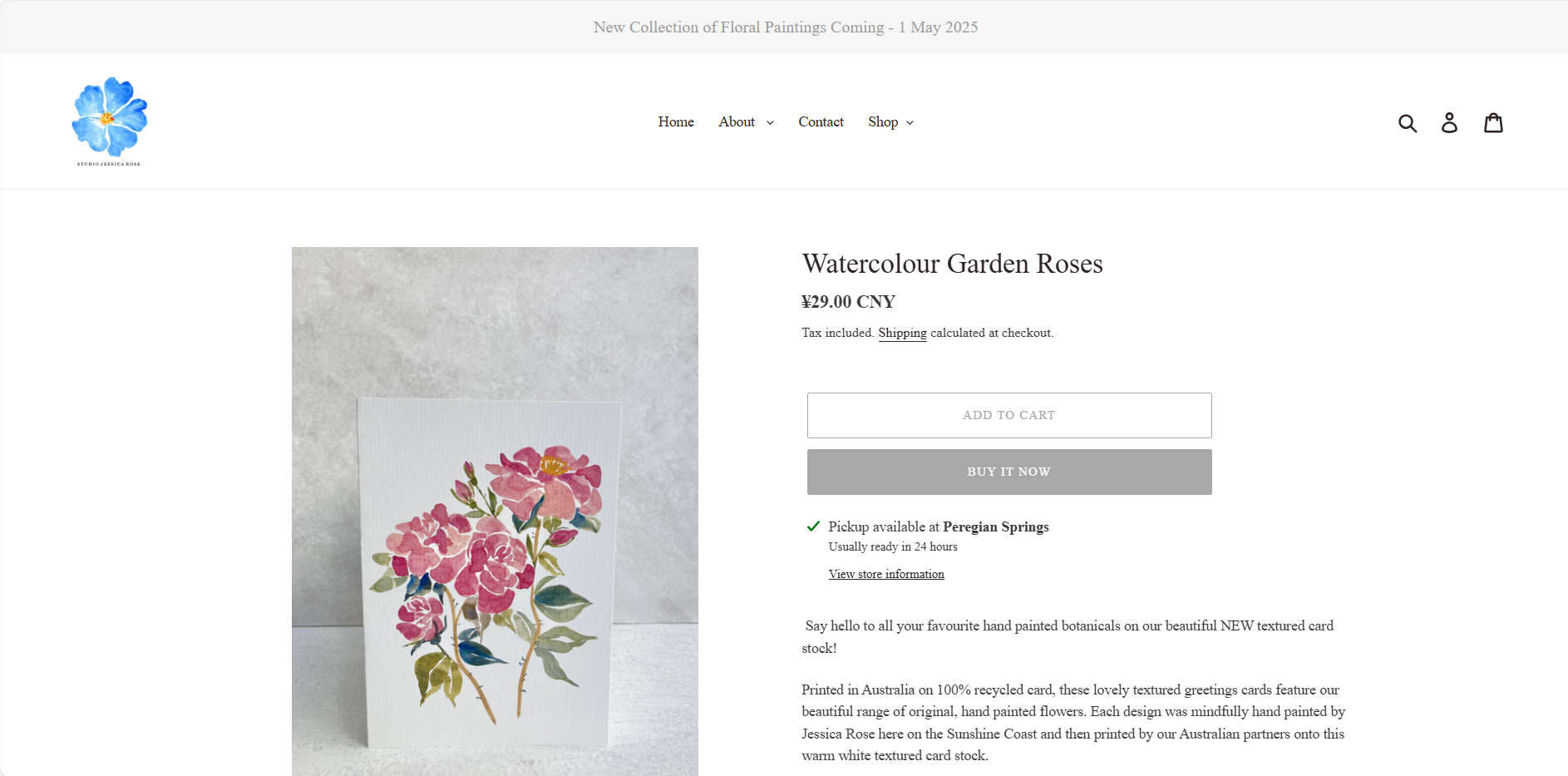This screenshot has width=1568, height=776.
Task: Expand the Shop dropdown chevron
Action: (910, 123)
